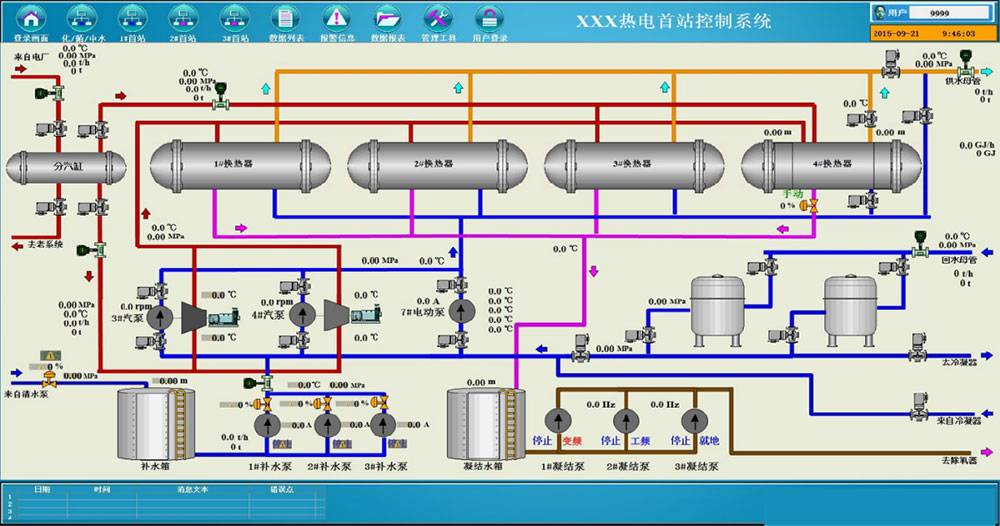The width and height of the screenshot is (1000, 526).
Task: Click the 来自电厂 inlet label
Action: point(31,57)
